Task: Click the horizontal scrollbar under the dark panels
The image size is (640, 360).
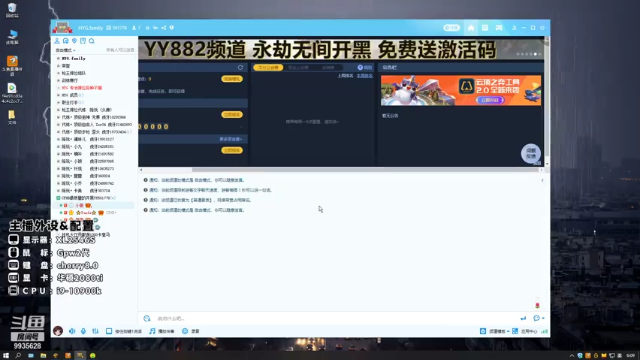Action: click(x=364, y=170)
